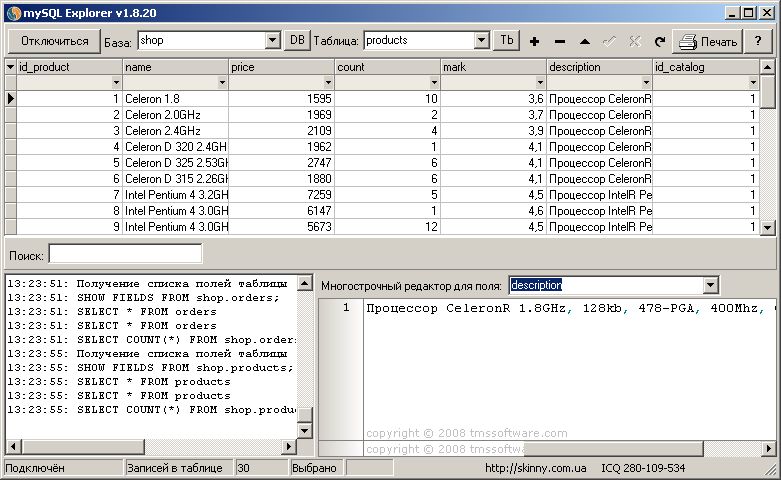Click price cell 1595

(x=282, y=99)
